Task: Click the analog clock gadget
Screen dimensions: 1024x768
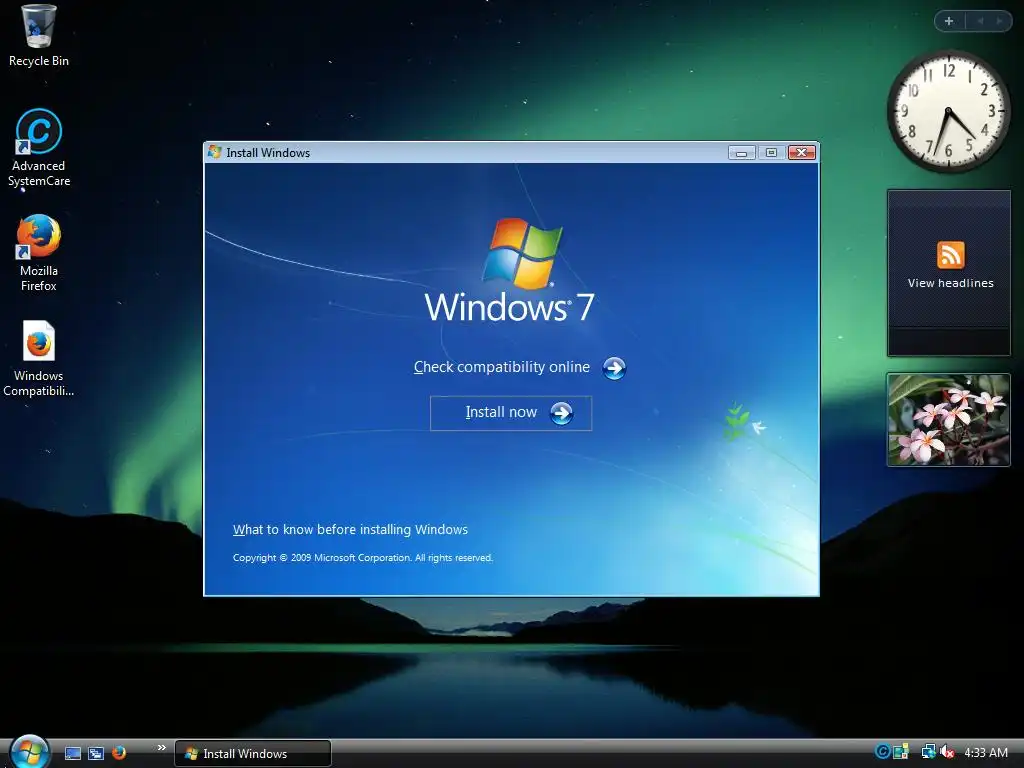Action: (x=948, y=111)
